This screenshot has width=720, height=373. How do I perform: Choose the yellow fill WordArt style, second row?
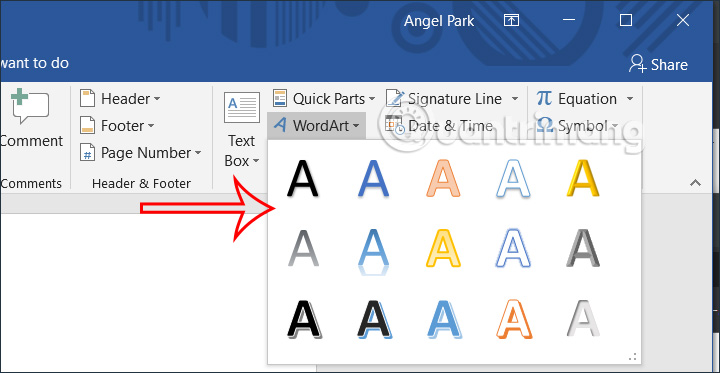[x=443, y=249]
